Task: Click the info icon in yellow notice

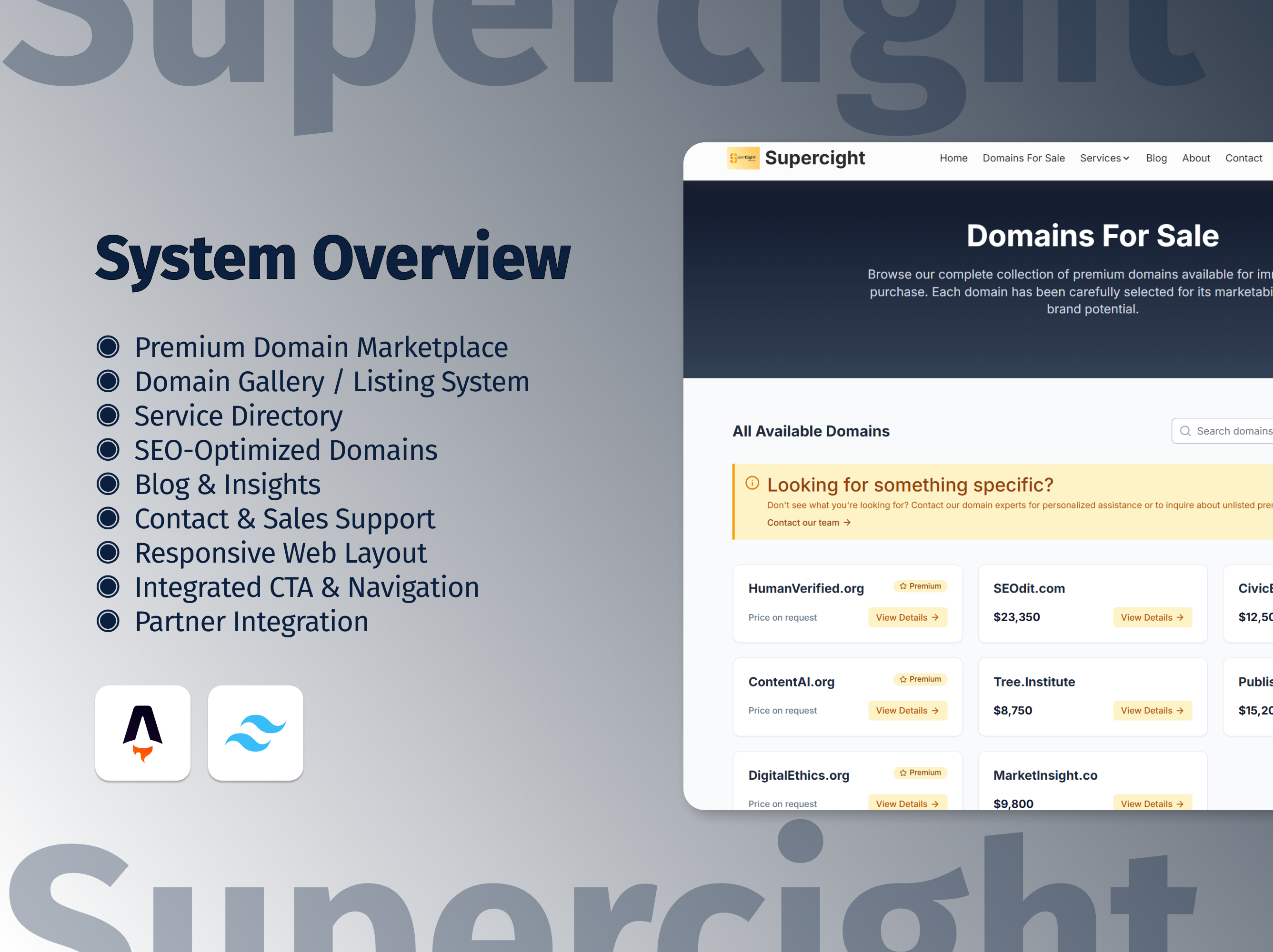Action: (752, 483)
